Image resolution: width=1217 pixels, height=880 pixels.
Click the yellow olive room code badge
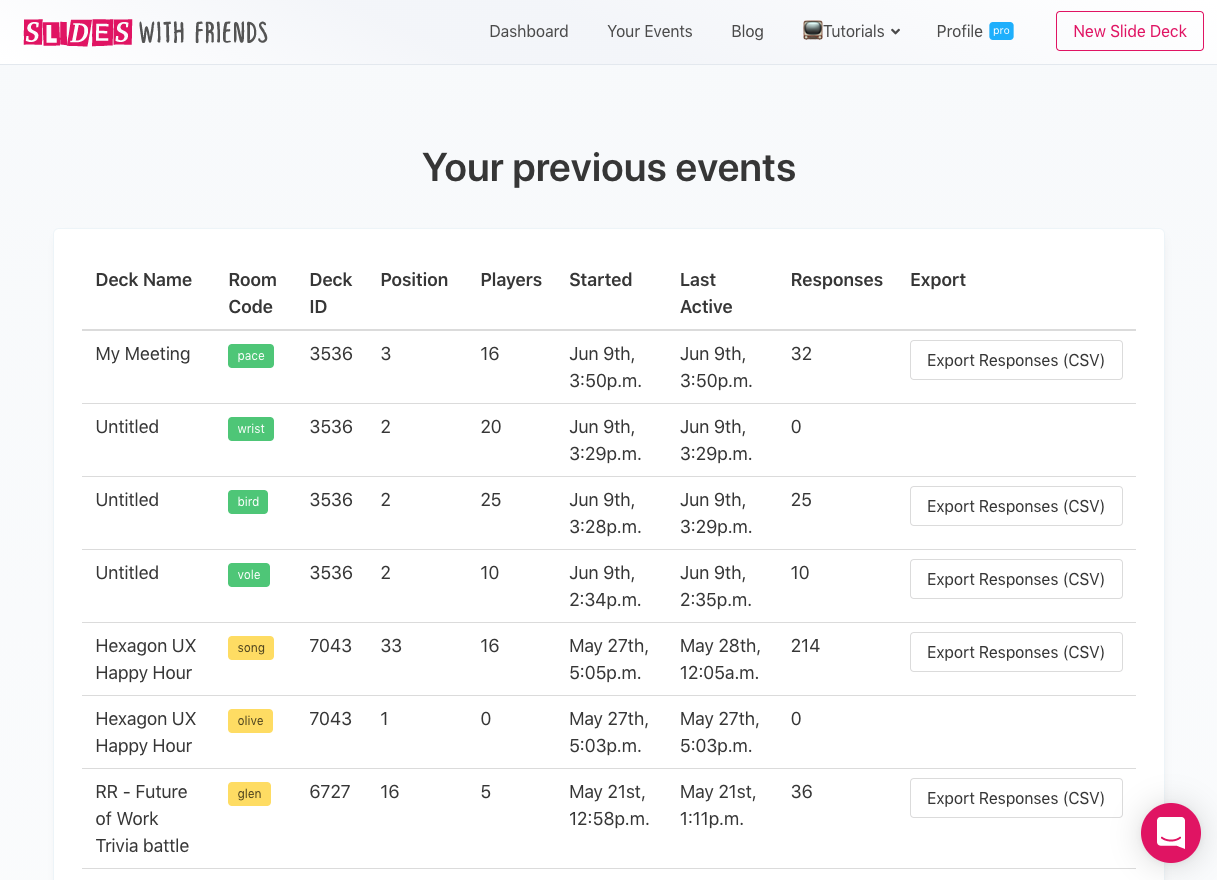250,721
